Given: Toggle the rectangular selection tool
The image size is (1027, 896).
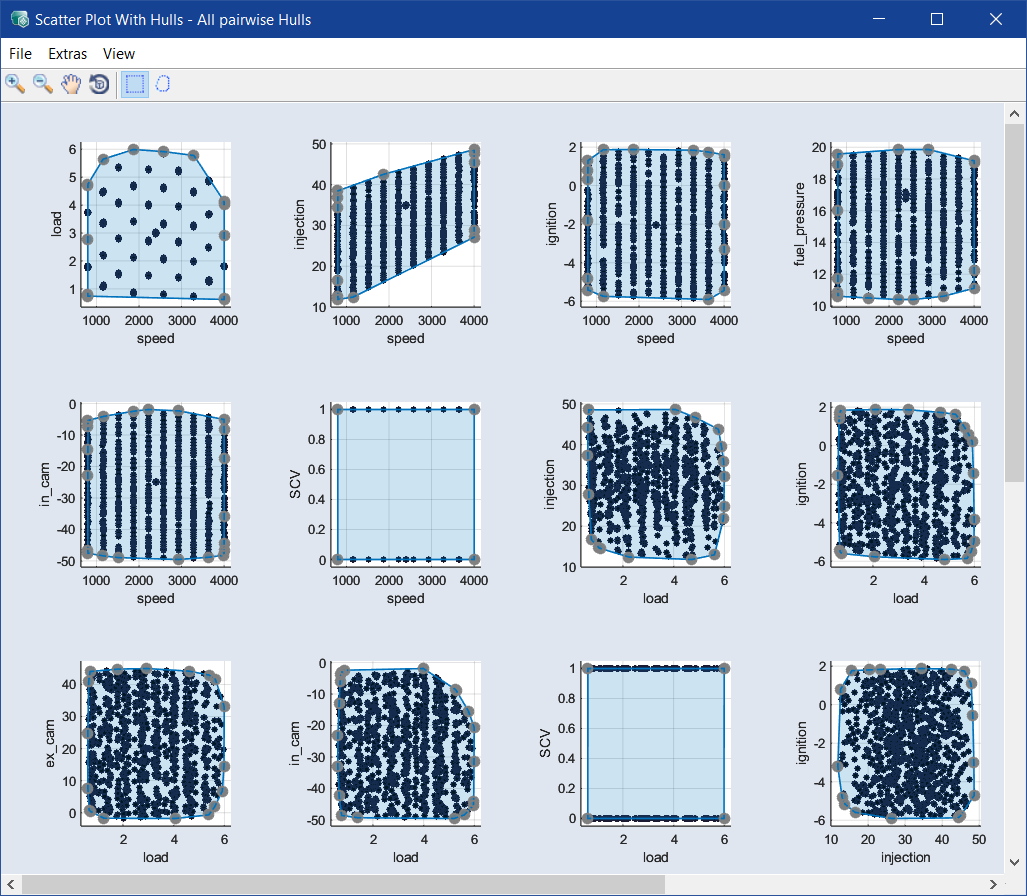Looking at the screenshot, I should (x=134, y=84).
